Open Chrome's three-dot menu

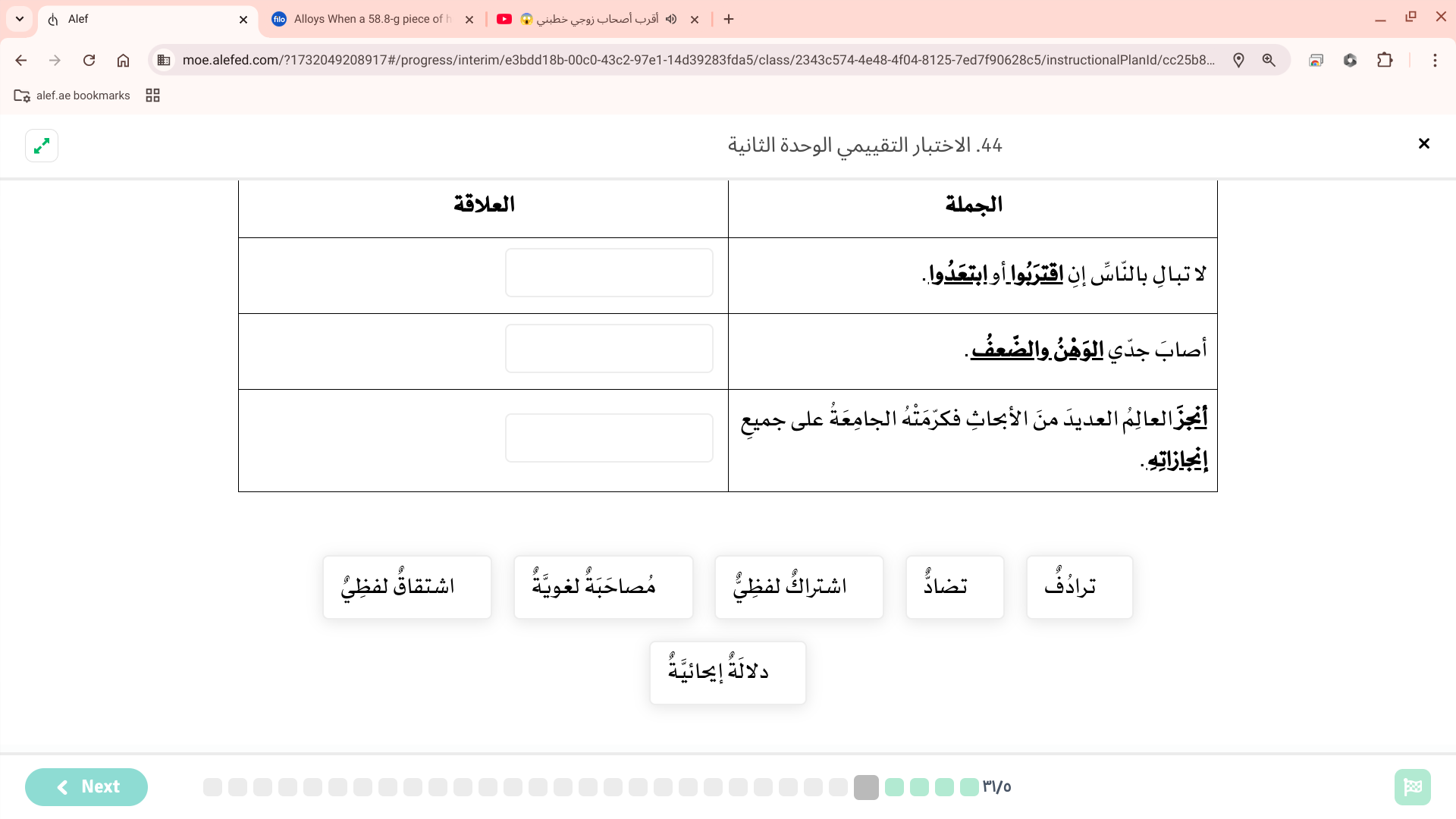pos(1435,61)
